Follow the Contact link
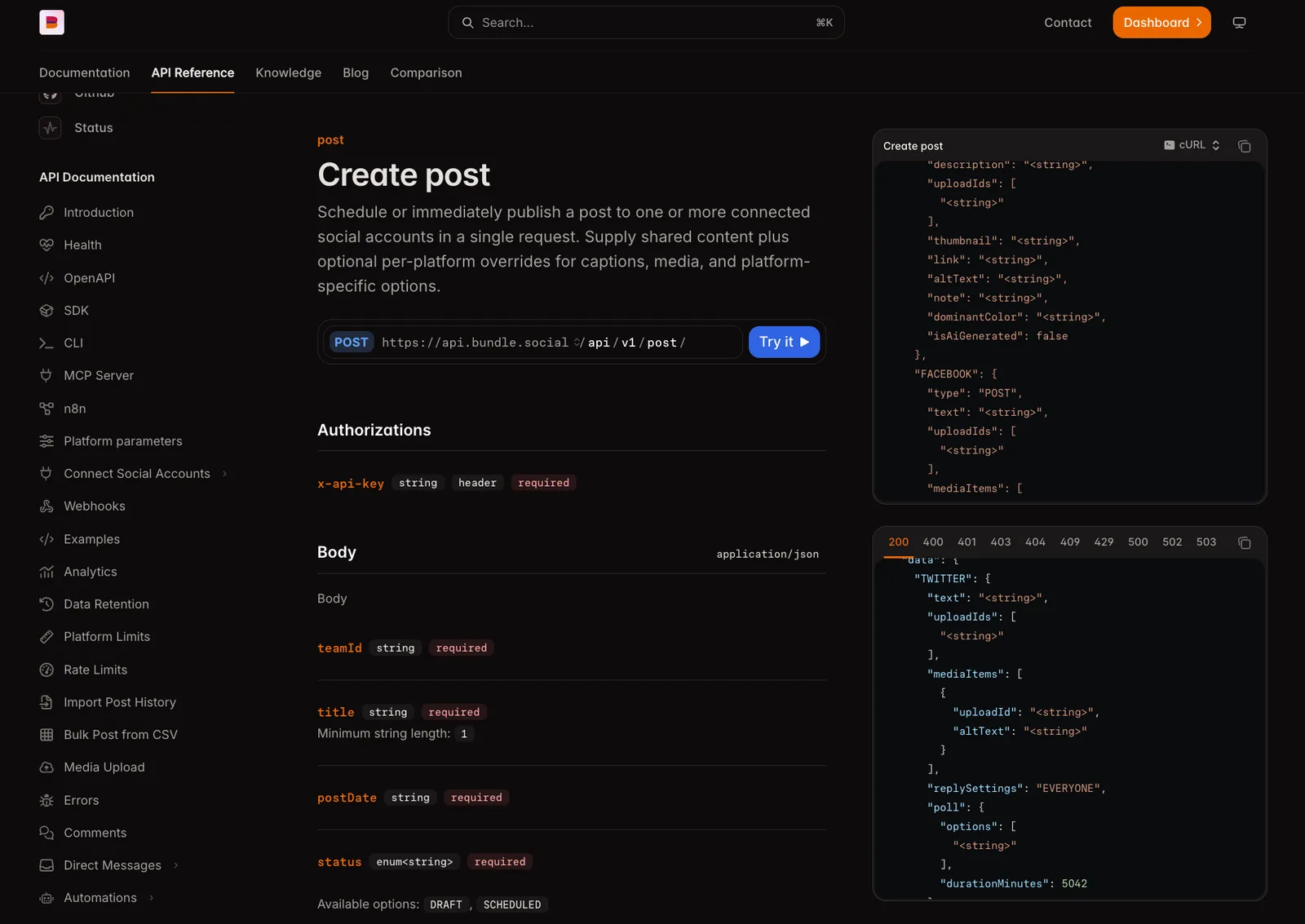The image size is (1305, 924). click(1068, 23)
